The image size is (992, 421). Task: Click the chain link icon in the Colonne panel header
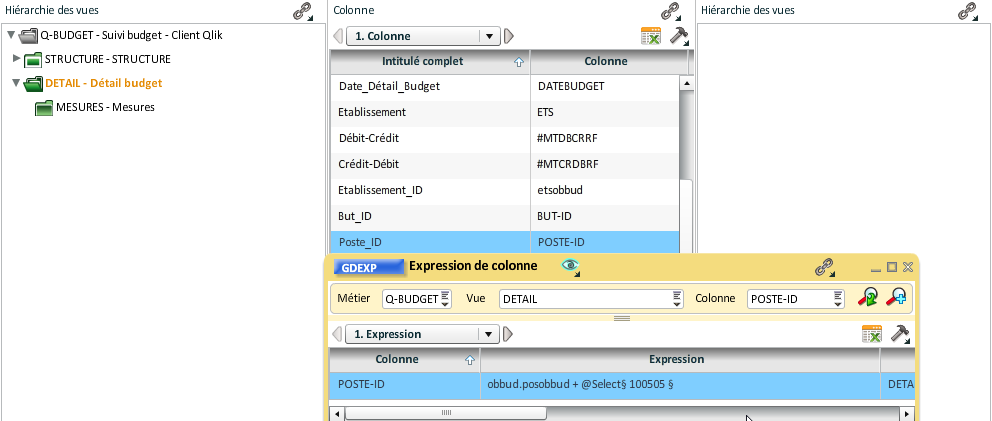click(x=671, y=11)
